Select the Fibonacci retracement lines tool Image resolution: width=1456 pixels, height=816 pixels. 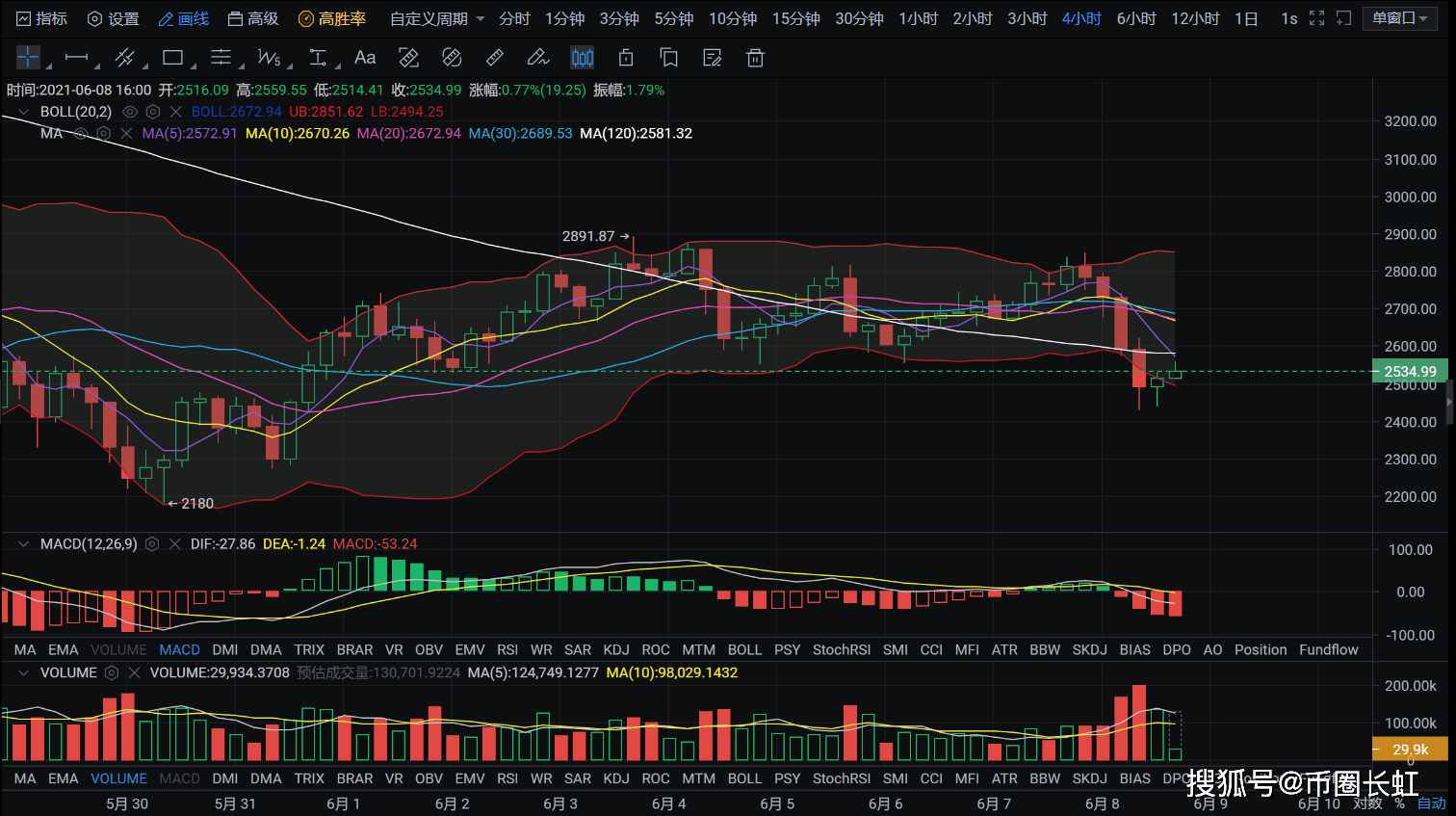pyautogui.click(x=221, y=58)
